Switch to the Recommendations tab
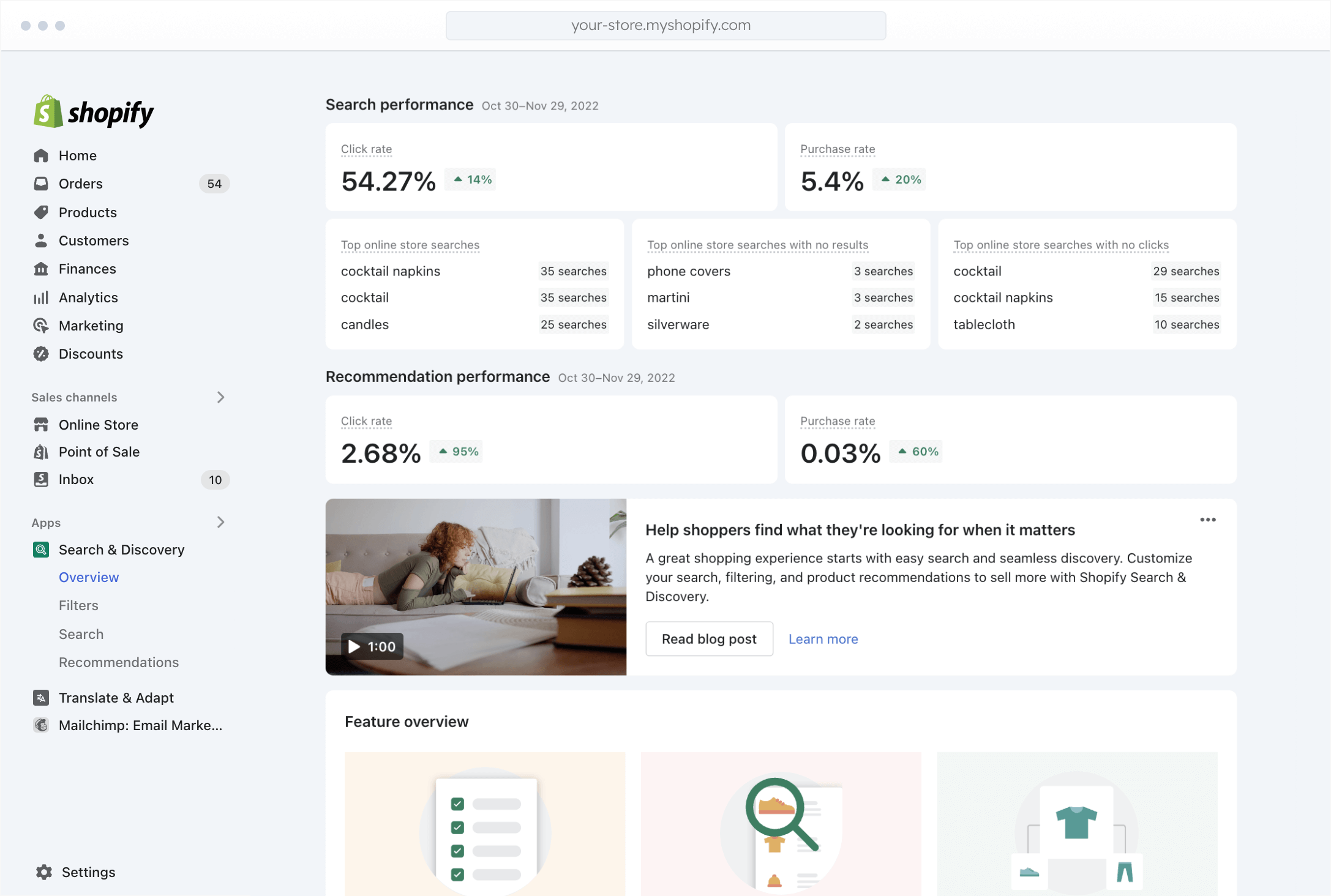1331x896 pixels. pos(119,662)
